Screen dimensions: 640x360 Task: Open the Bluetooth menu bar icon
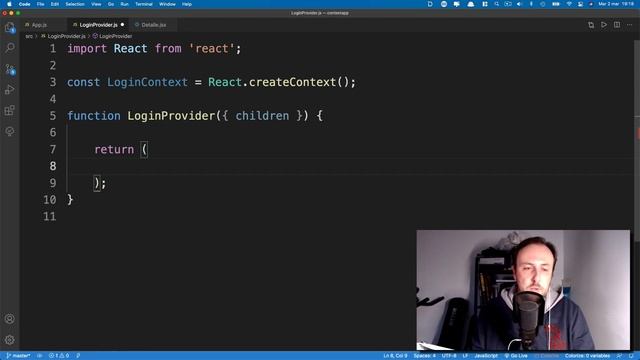pos(531,4)
